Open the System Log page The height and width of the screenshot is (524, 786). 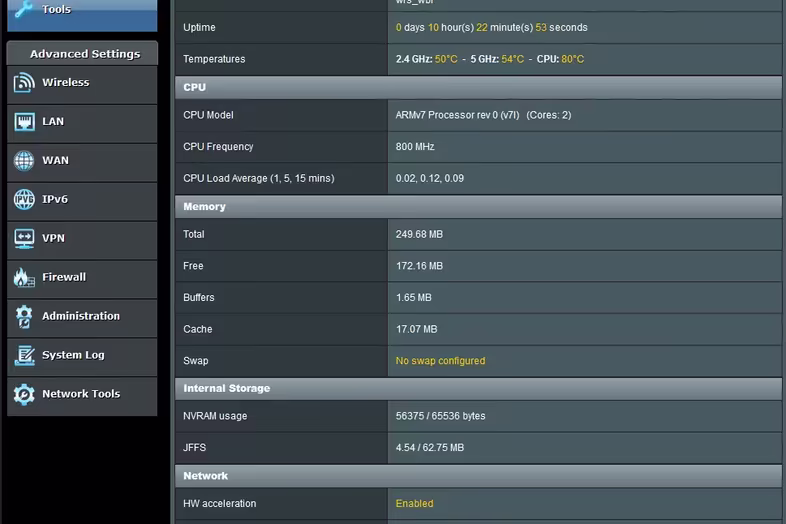[82, 356]
